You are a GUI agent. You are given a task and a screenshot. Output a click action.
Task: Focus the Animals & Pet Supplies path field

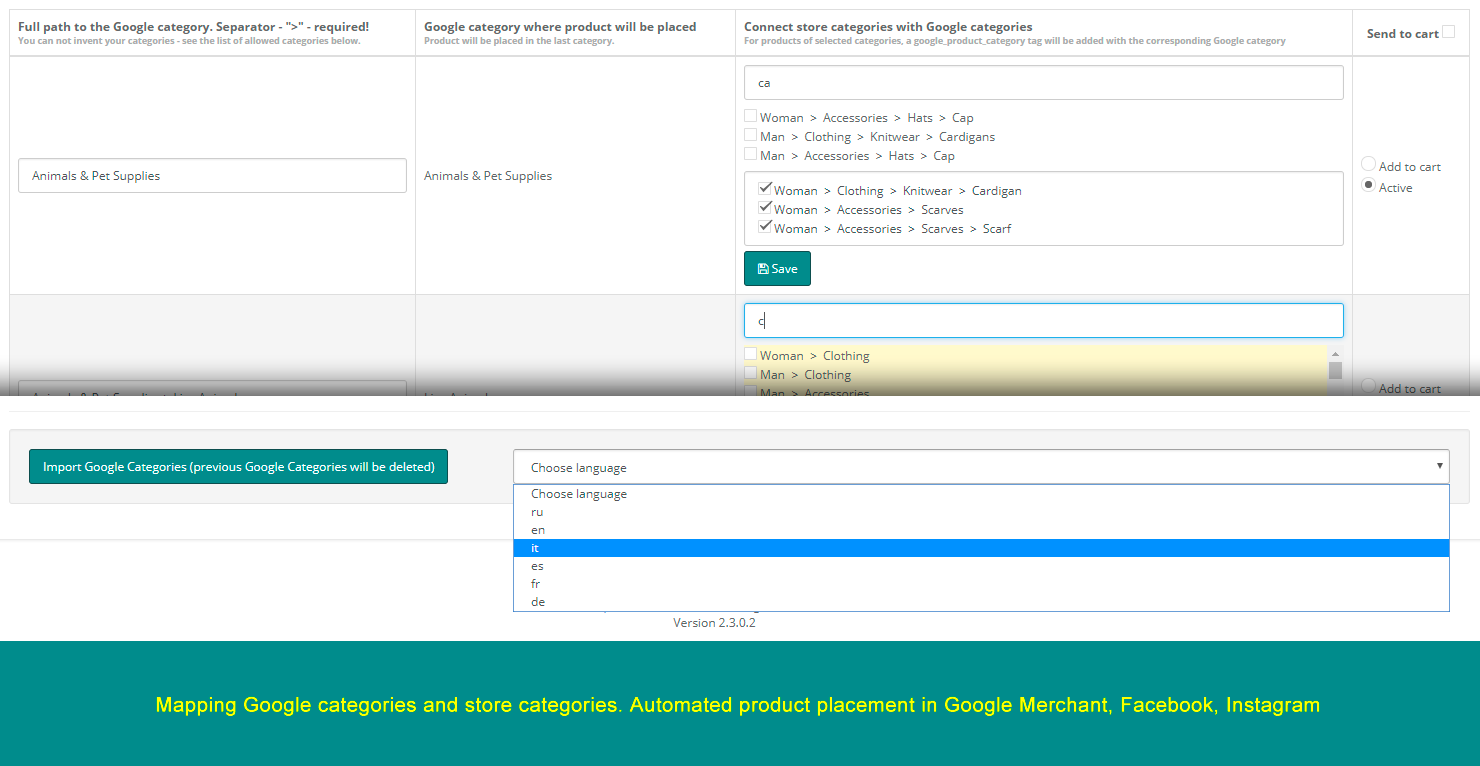click(x=212, y=175)
